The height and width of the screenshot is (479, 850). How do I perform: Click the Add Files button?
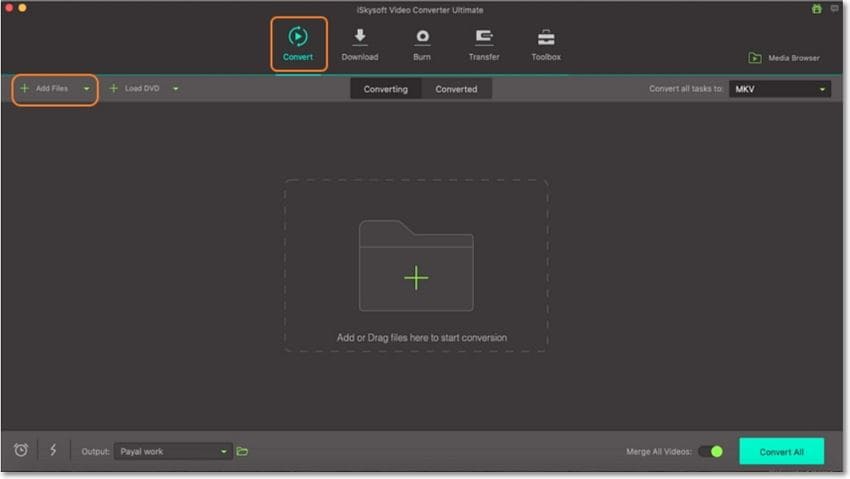click(44, 88)
